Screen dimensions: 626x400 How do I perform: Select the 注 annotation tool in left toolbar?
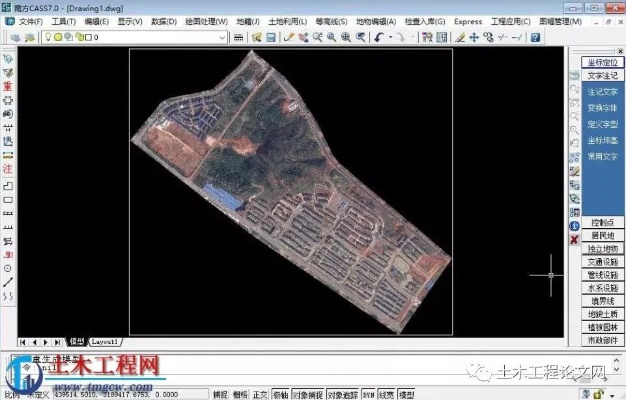click(x=7, y=170)
